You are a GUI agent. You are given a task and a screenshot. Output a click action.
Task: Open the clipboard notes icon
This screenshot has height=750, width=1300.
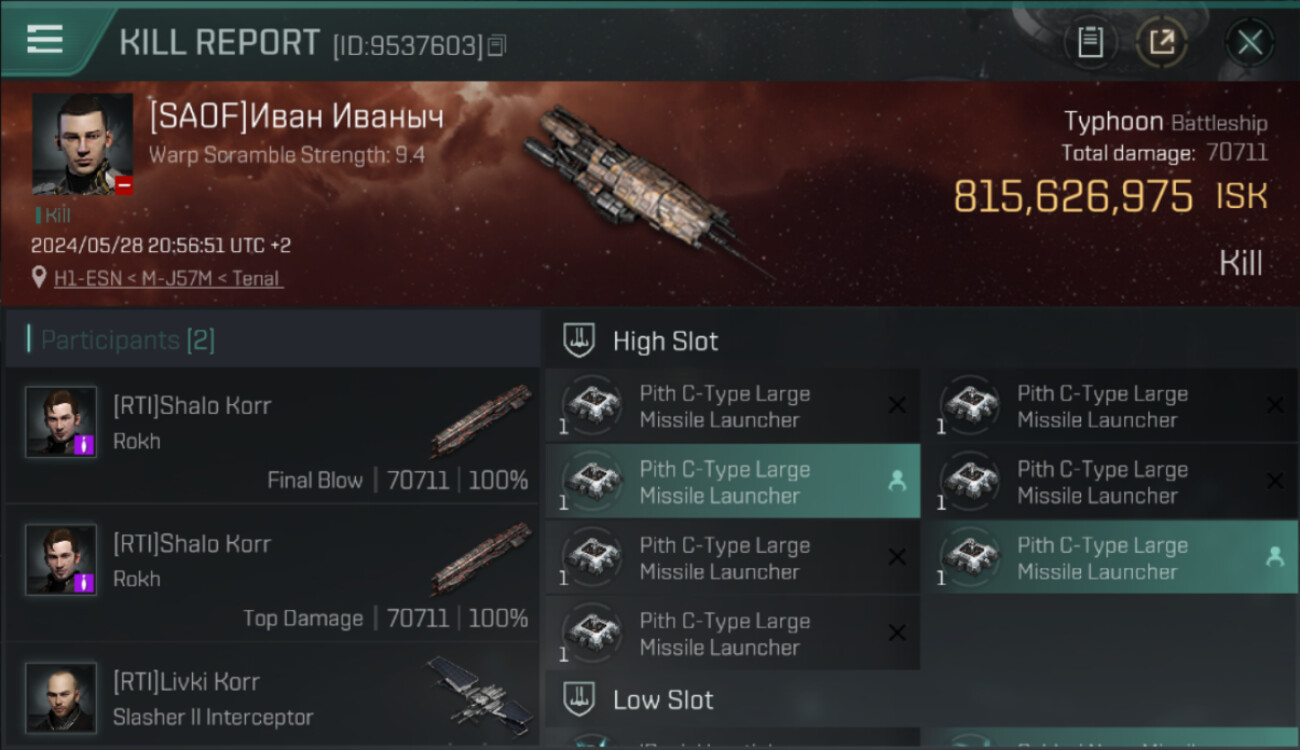[x=1090, y=42]
